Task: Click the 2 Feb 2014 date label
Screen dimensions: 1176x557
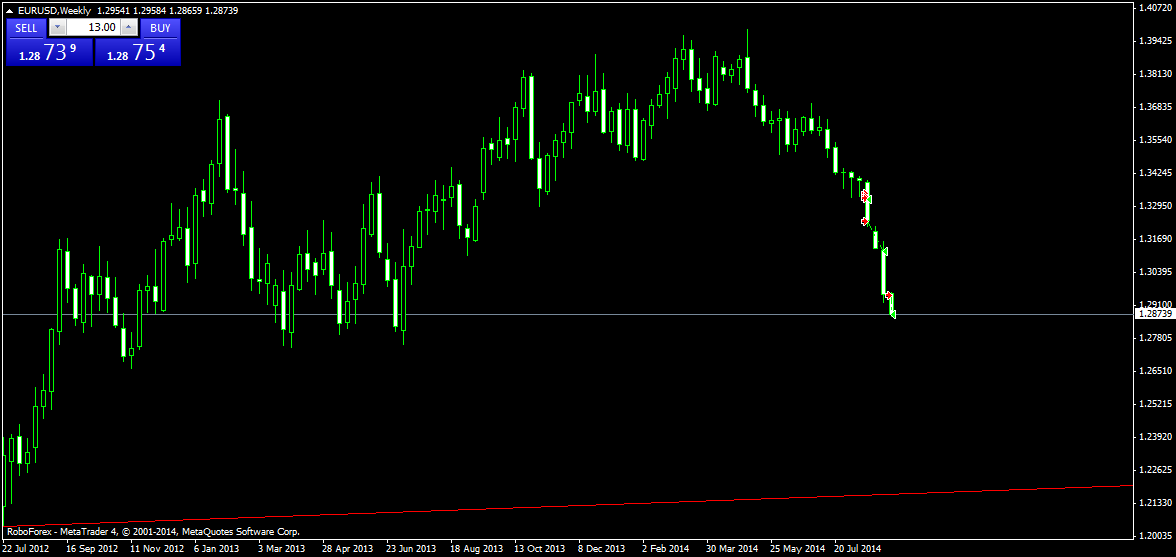Action: point(666,548)
